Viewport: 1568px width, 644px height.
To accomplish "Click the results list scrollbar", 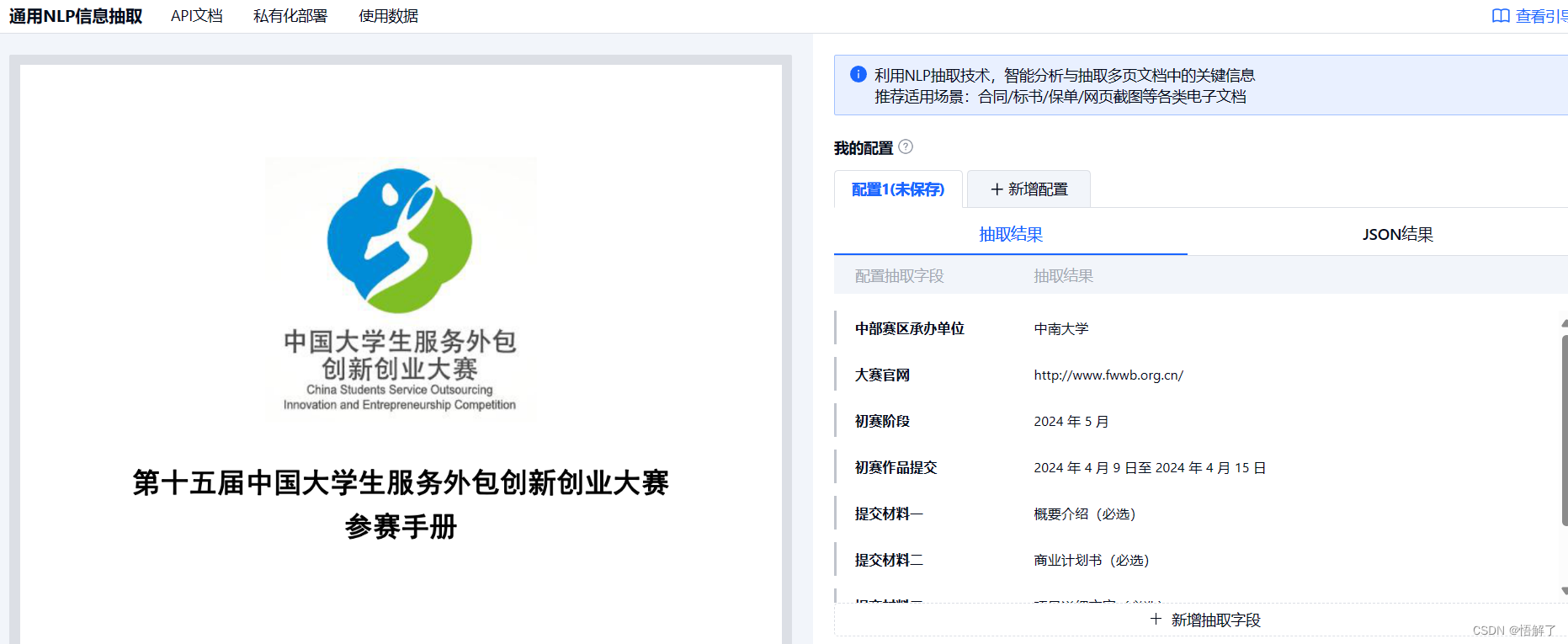I will (x=1565, y=430).
